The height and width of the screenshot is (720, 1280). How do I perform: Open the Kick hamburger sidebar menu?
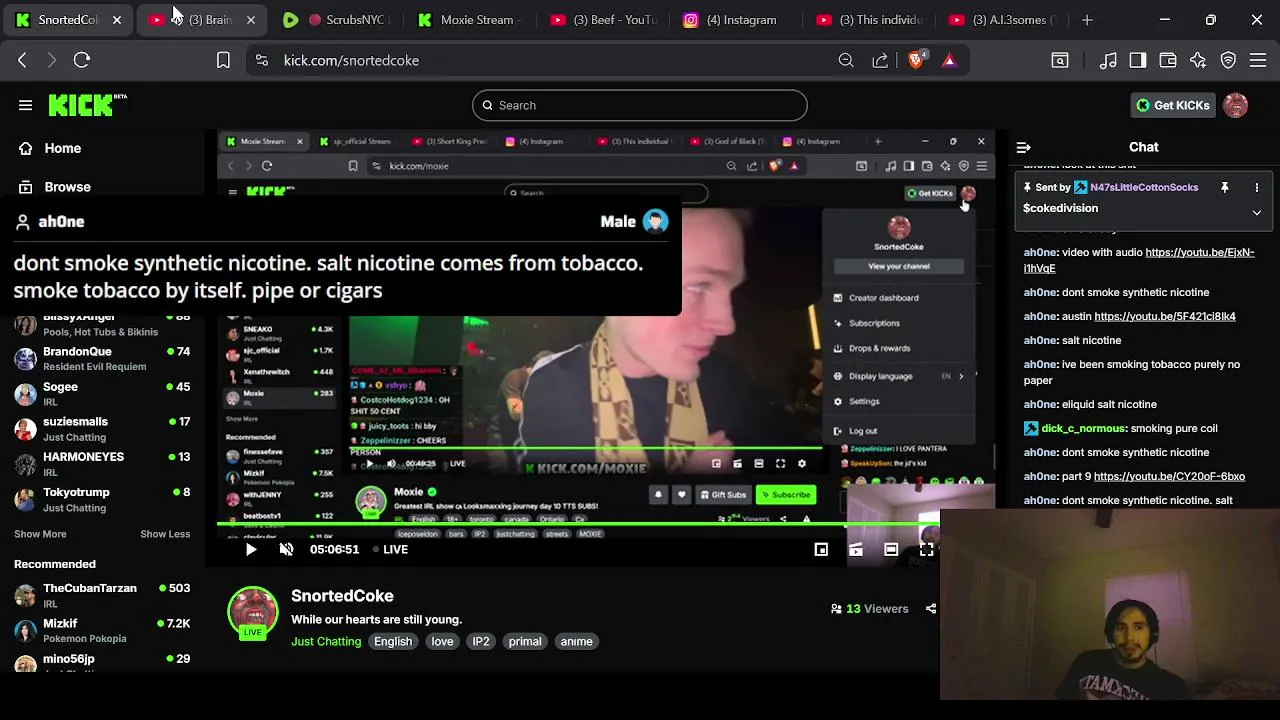(x=25, y=105)
